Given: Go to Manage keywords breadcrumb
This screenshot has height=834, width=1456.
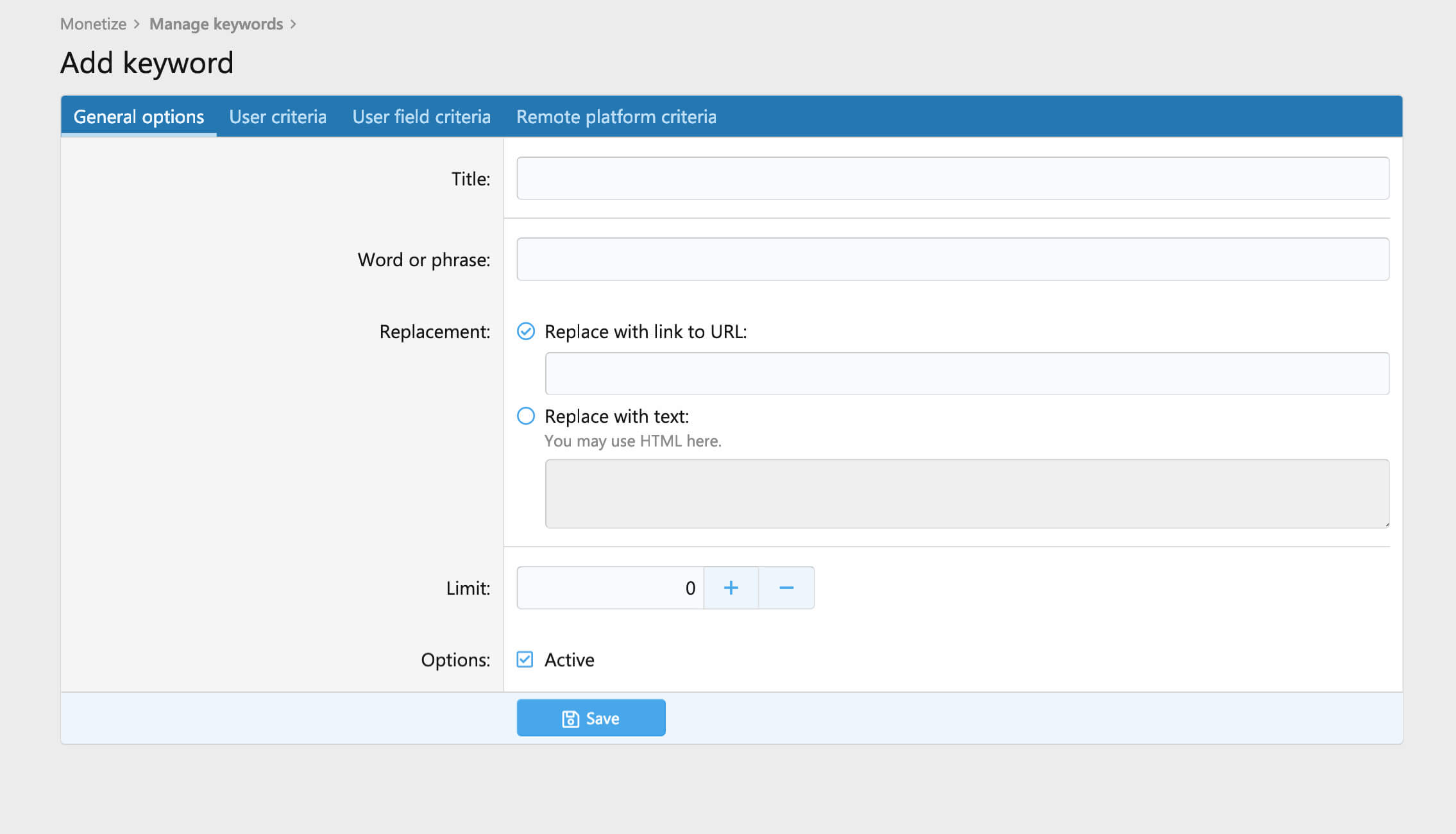Looking at the screenshot, I should pyautogui.click(x=216, y=24).
